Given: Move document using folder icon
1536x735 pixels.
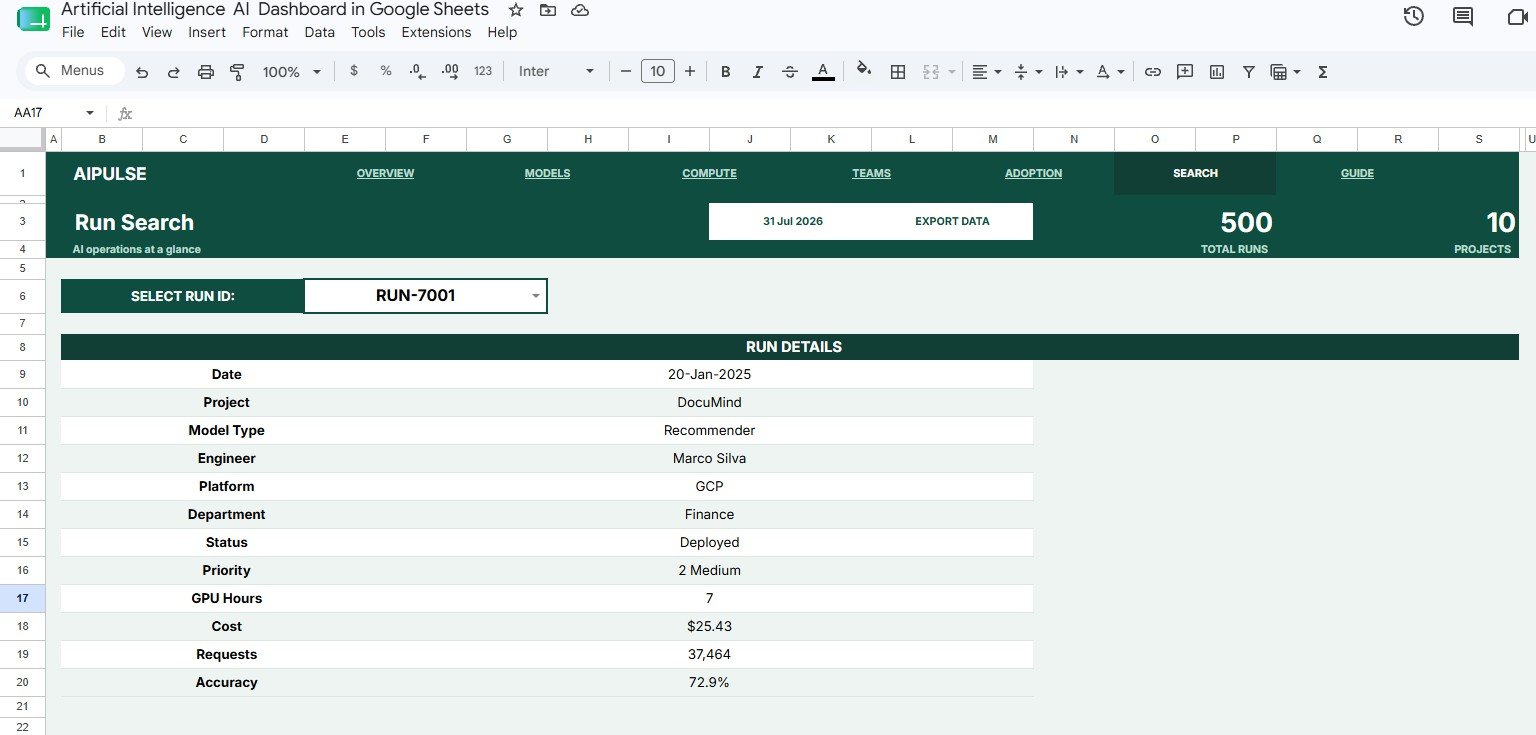Looking at the screenshot, I should [547, 10].
